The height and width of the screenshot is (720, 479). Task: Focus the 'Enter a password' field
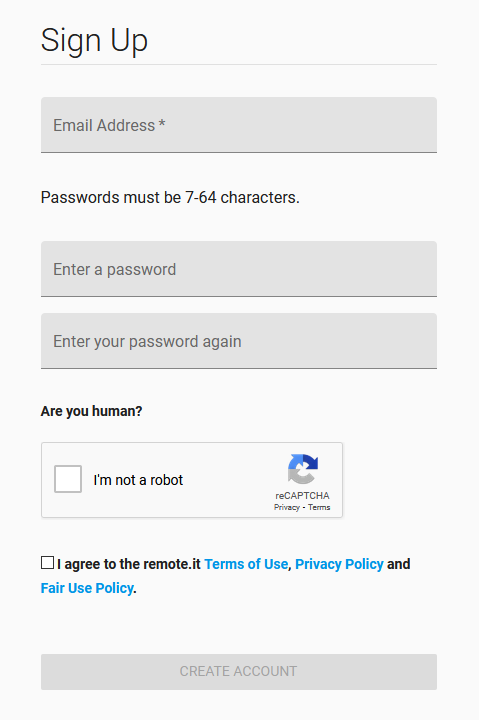(x=239, y=269)
